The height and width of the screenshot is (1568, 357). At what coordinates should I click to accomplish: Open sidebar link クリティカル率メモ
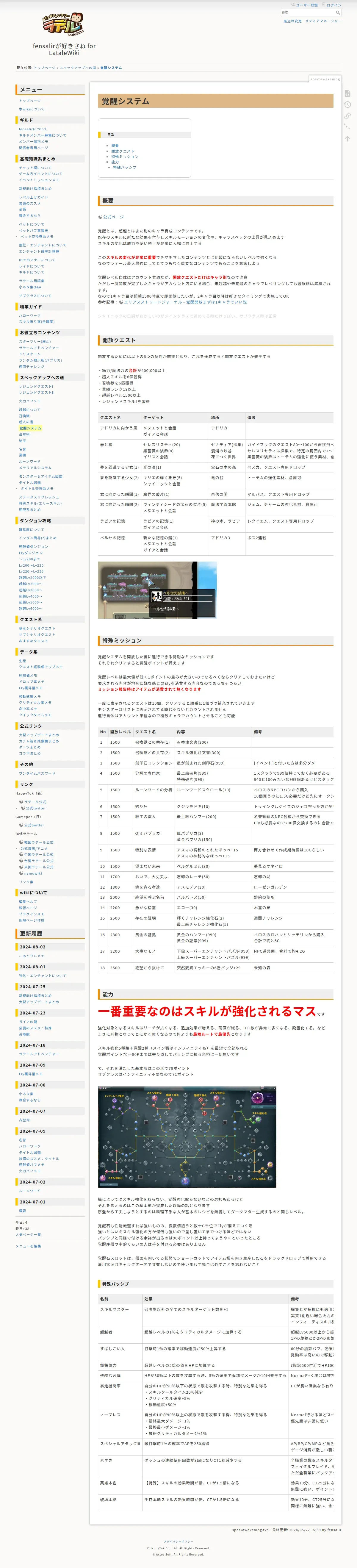click(35, 702)
